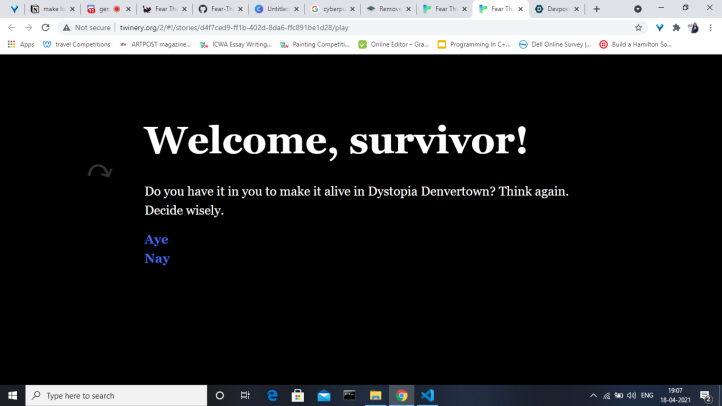Open Task View on the taskbar
The image size is (722, 406).
245,395
